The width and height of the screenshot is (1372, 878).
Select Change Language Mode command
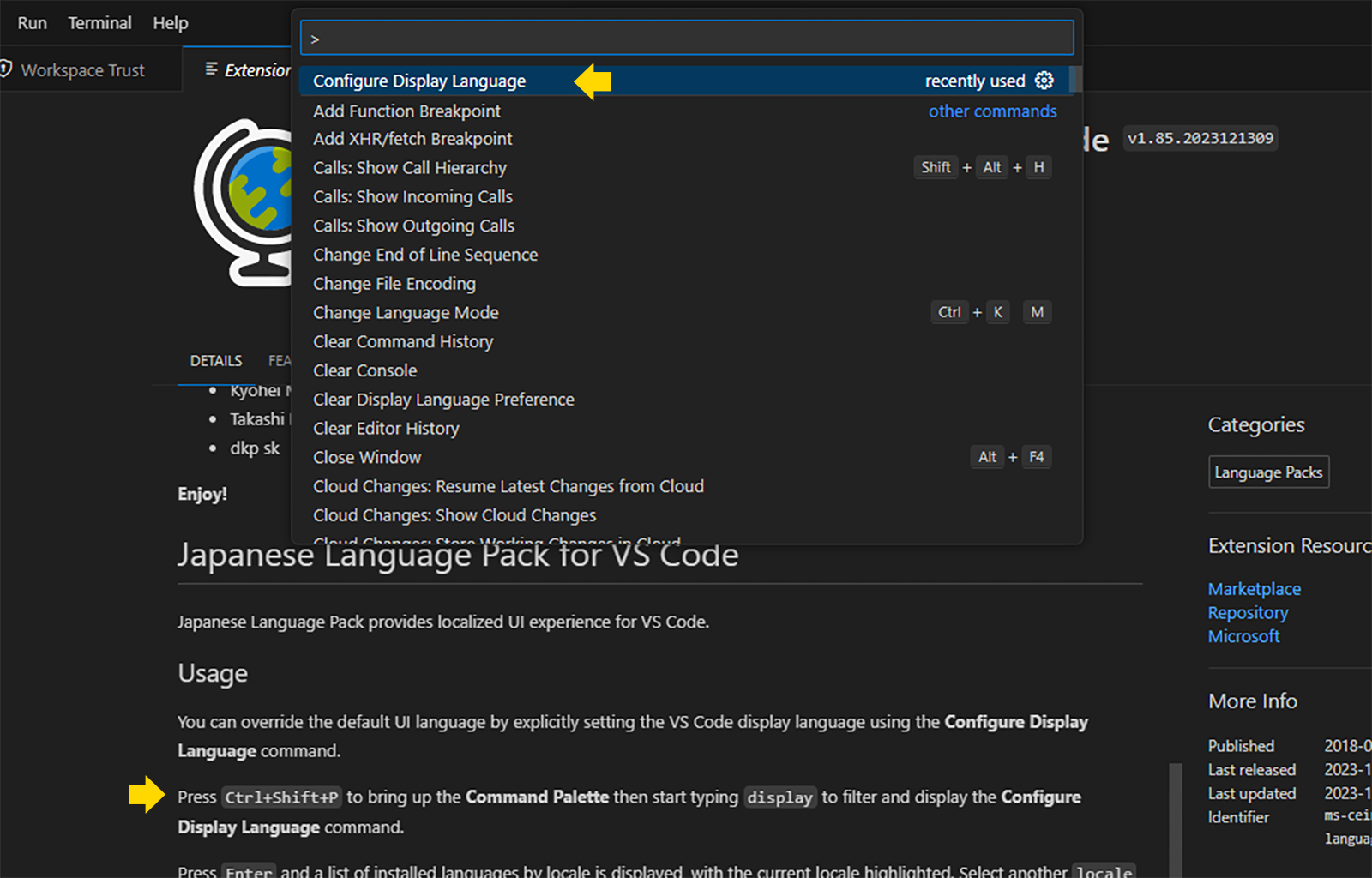tap(683, 313)
